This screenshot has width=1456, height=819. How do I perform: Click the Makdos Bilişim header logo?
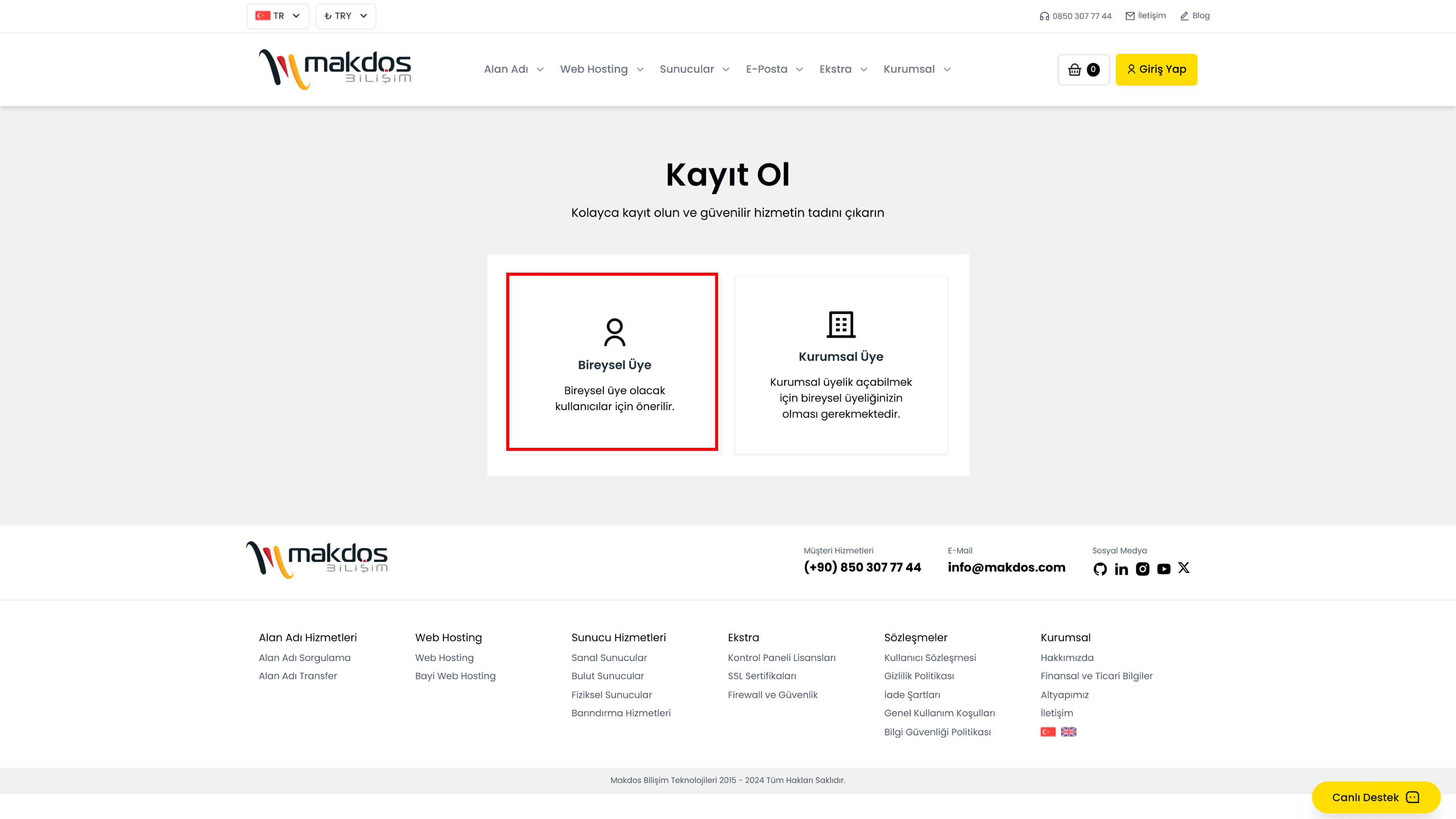pyautogui.click(x=335, y=69)
